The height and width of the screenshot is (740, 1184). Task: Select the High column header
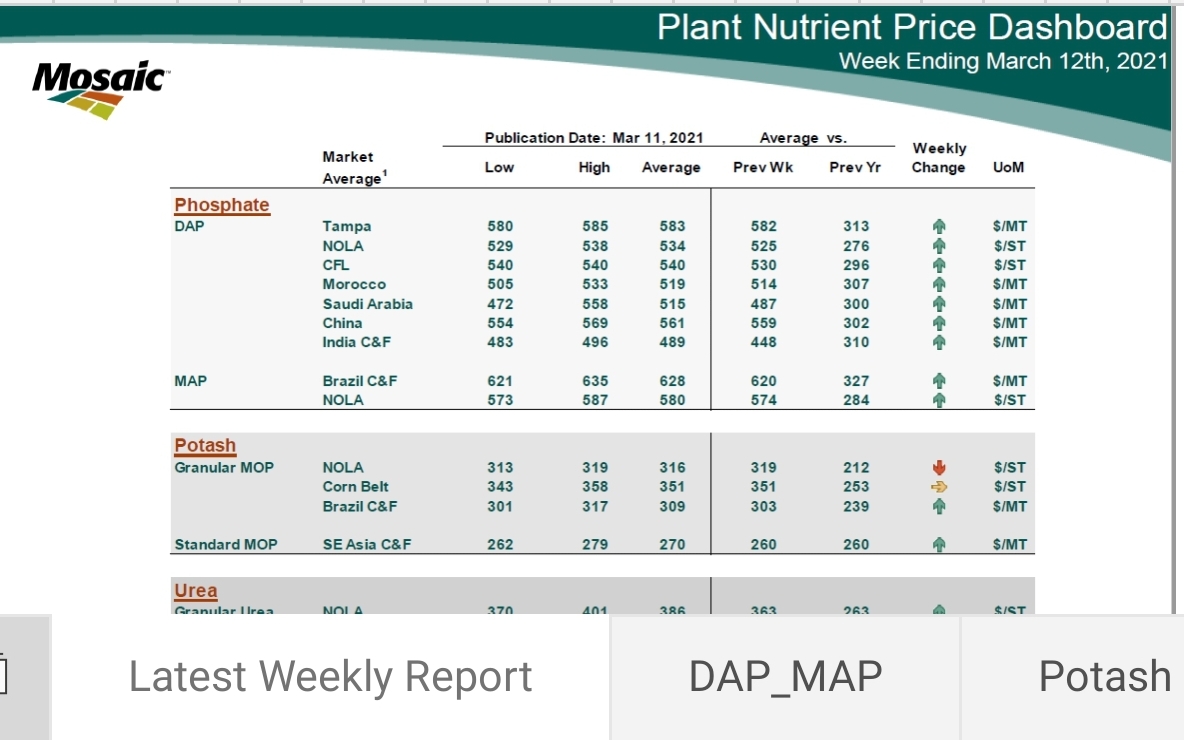[594, 168]
